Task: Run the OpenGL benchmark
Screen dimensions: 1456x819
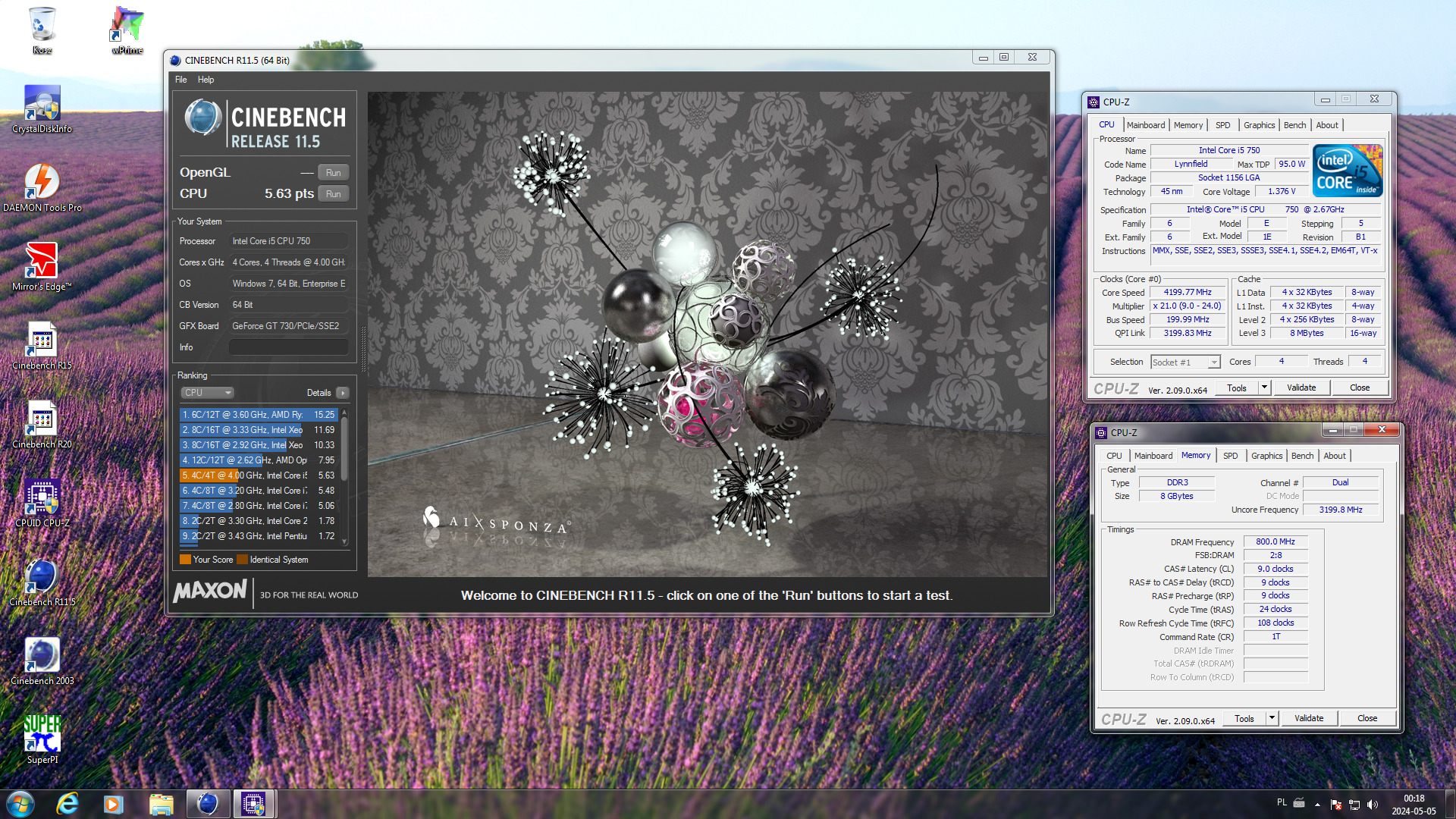Action: (334, 173)
